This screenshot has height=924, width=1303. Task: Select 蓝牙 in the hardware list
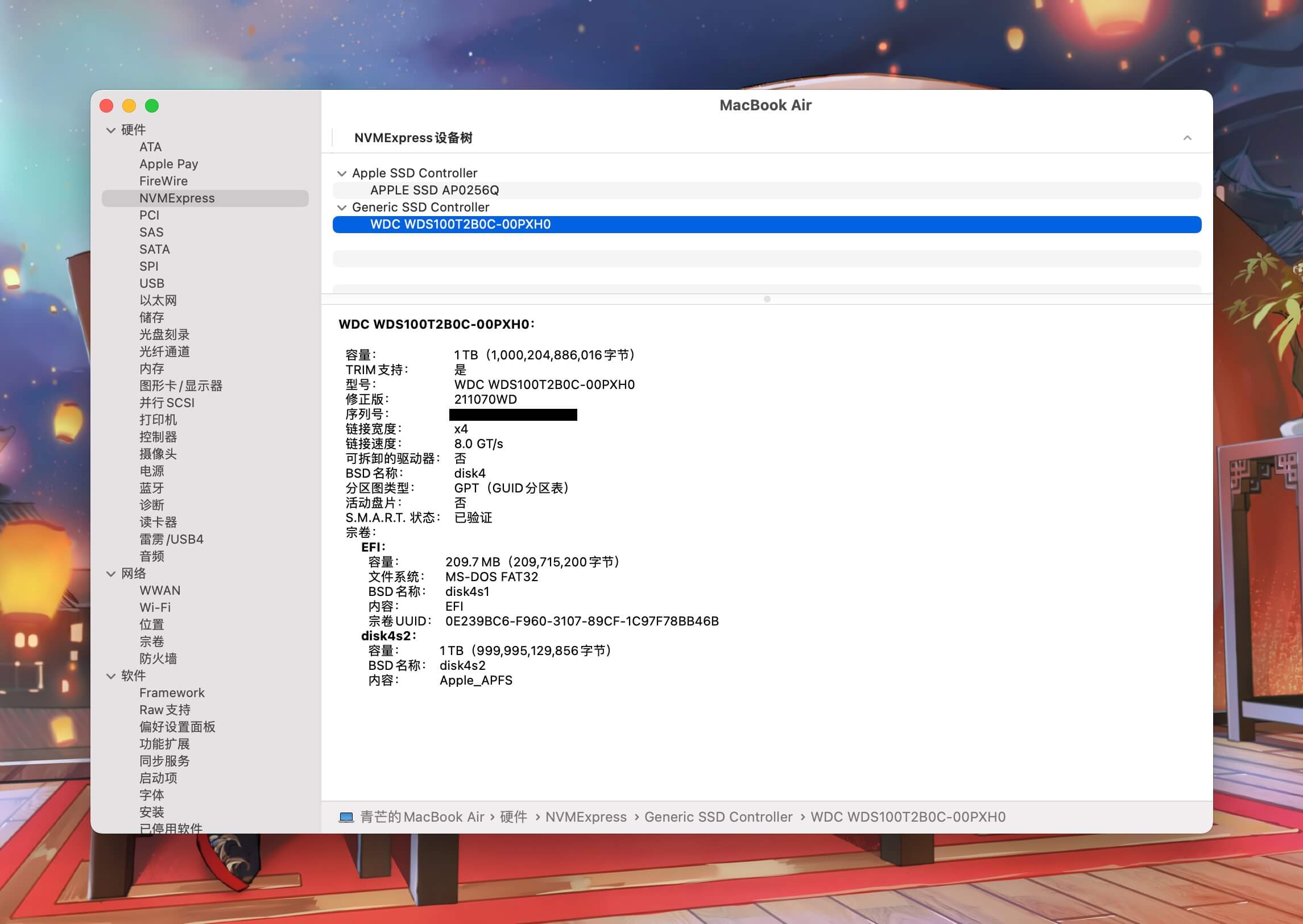[x=151, y=488]
